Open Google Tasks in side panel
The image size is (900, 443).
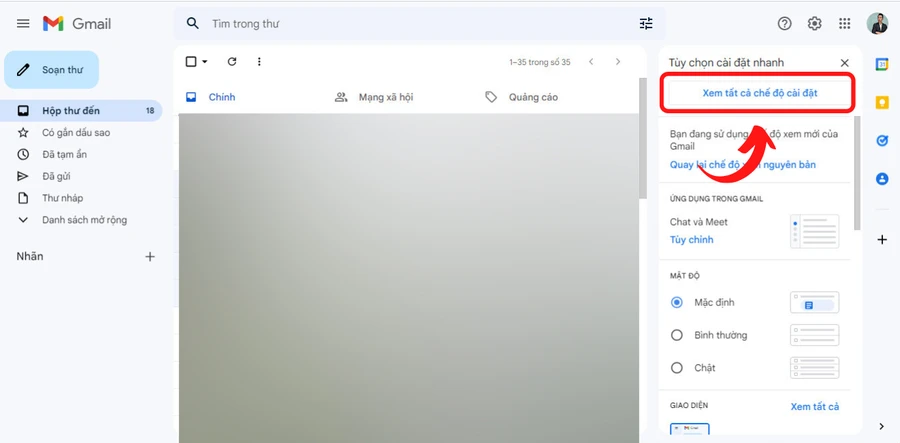tap(882, 141)
